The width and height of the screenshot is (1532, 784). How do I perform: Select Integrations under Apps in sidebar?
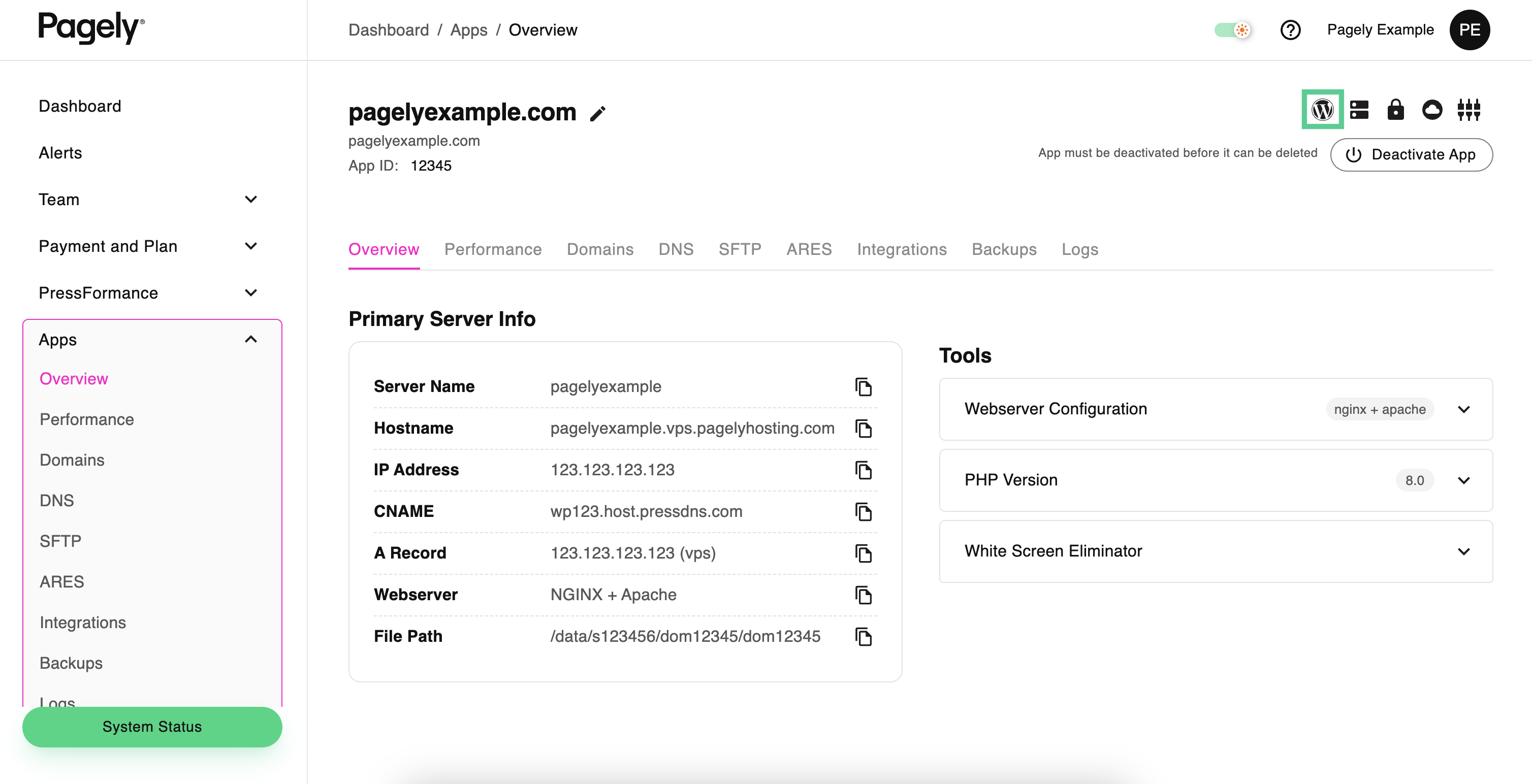coord(83,623)
